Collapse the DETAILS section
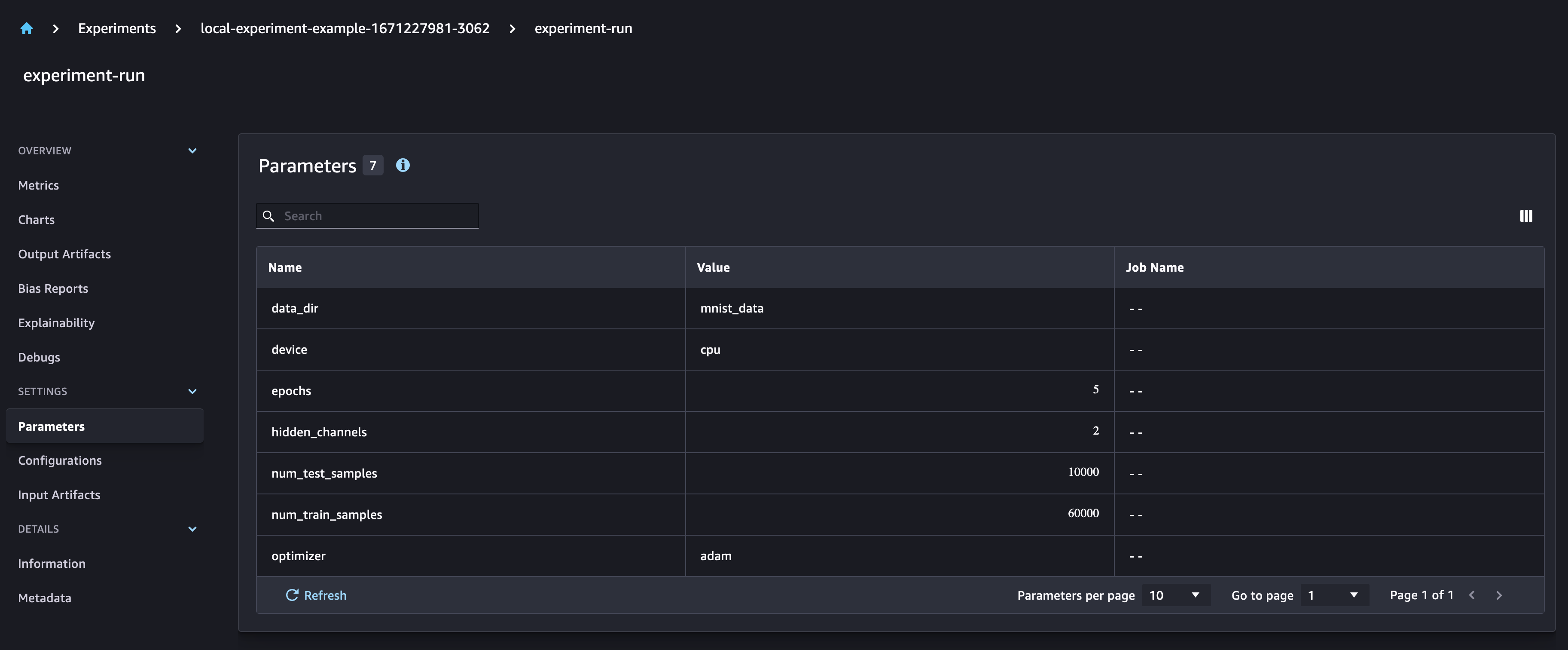This screenshot has width=1568, height=650. 192,529
